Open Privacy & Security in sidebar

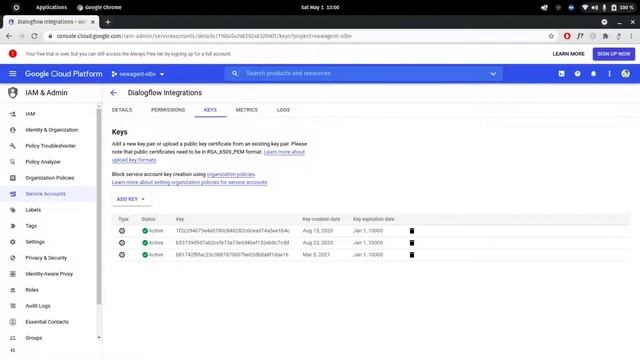coord(49,258)
